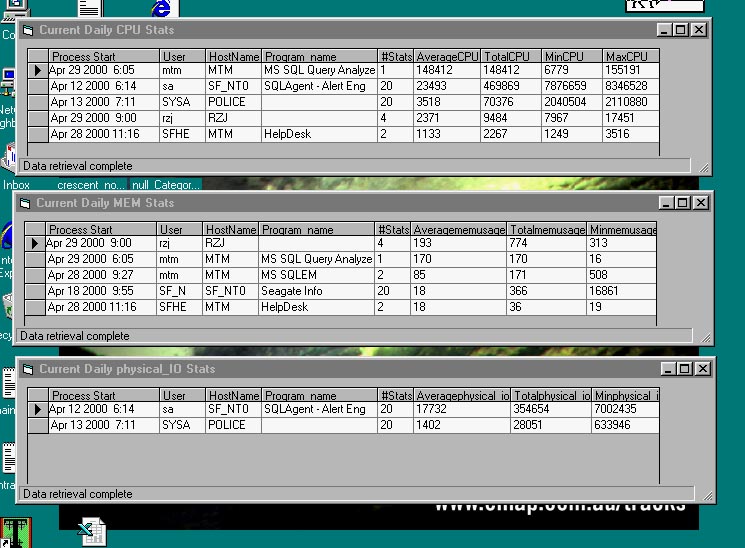Minimize the Current Daily physical_IO Stats window

point(668,369)
